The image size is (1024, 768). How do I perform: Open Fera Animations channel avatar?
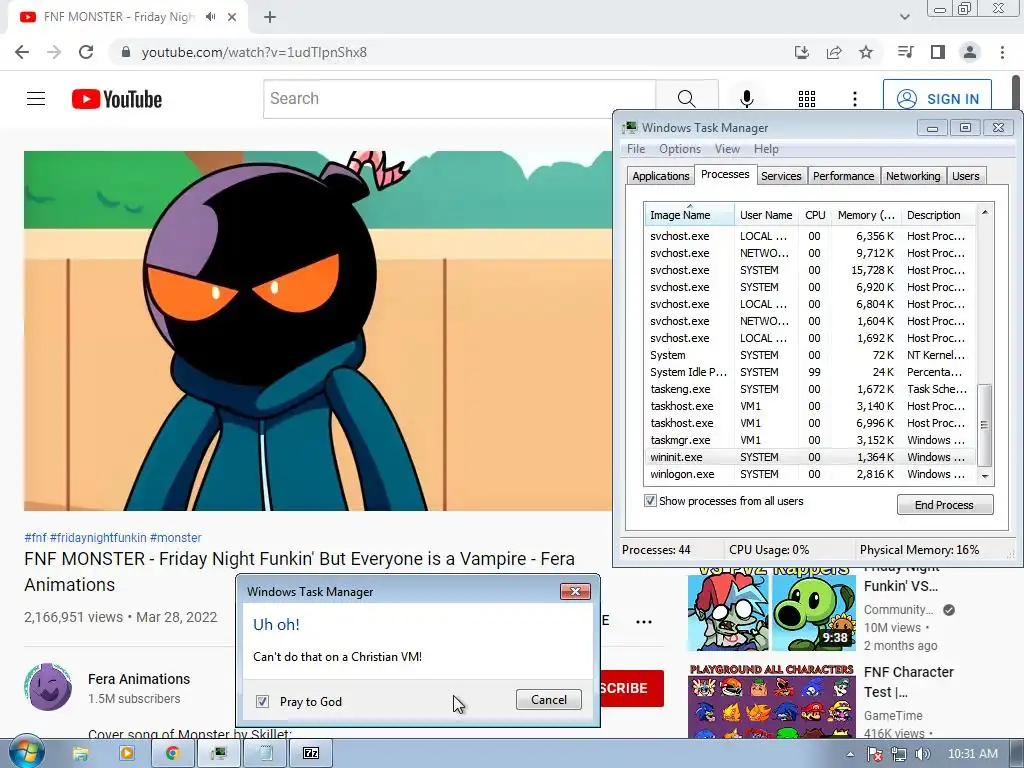[x=48, y=687]
